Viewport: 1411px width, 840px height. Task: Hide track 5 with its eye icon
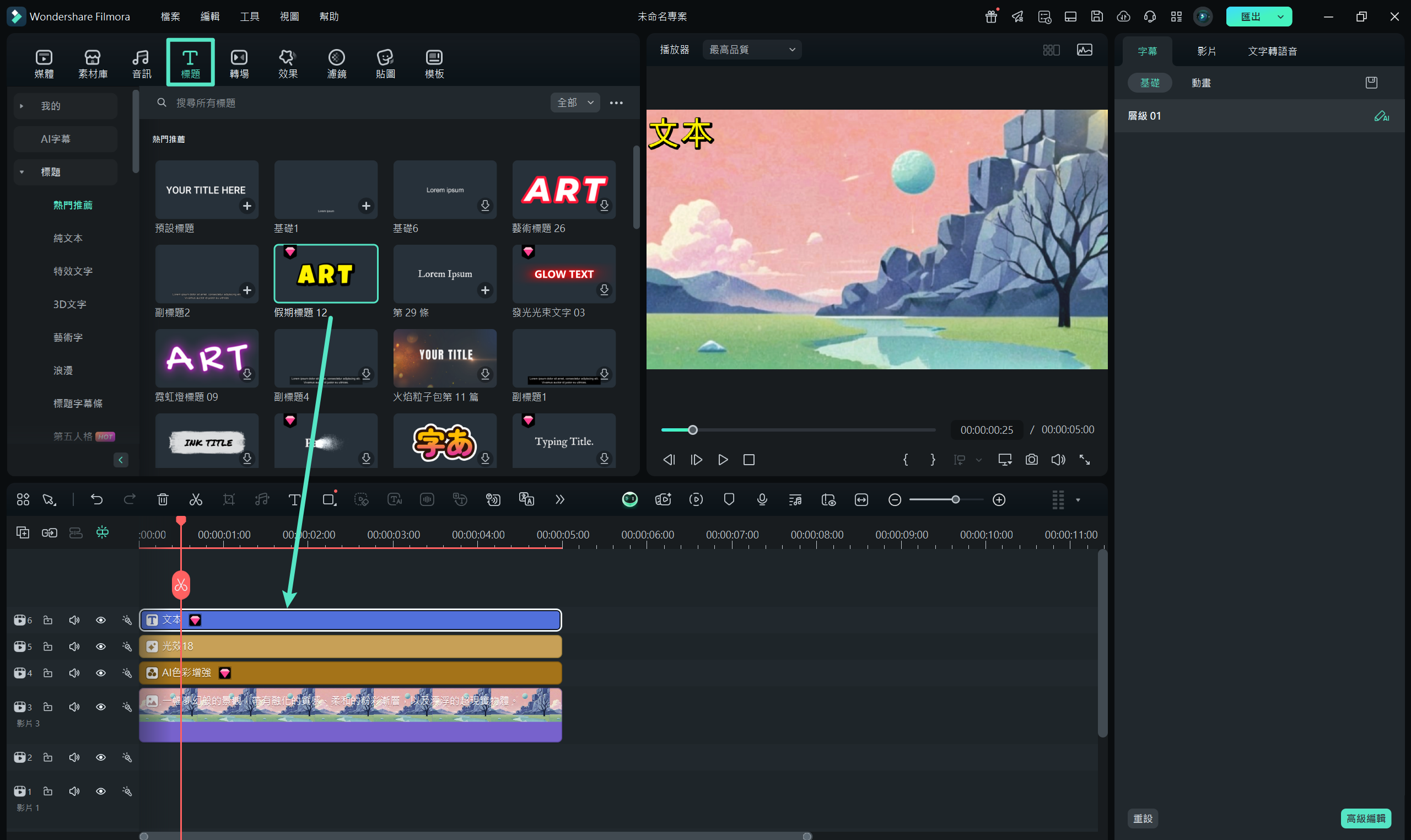click(x=101, y=647)
